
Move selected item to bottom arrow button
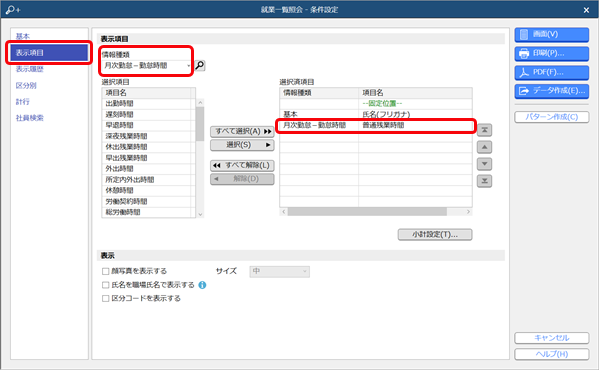coord(484,181)
